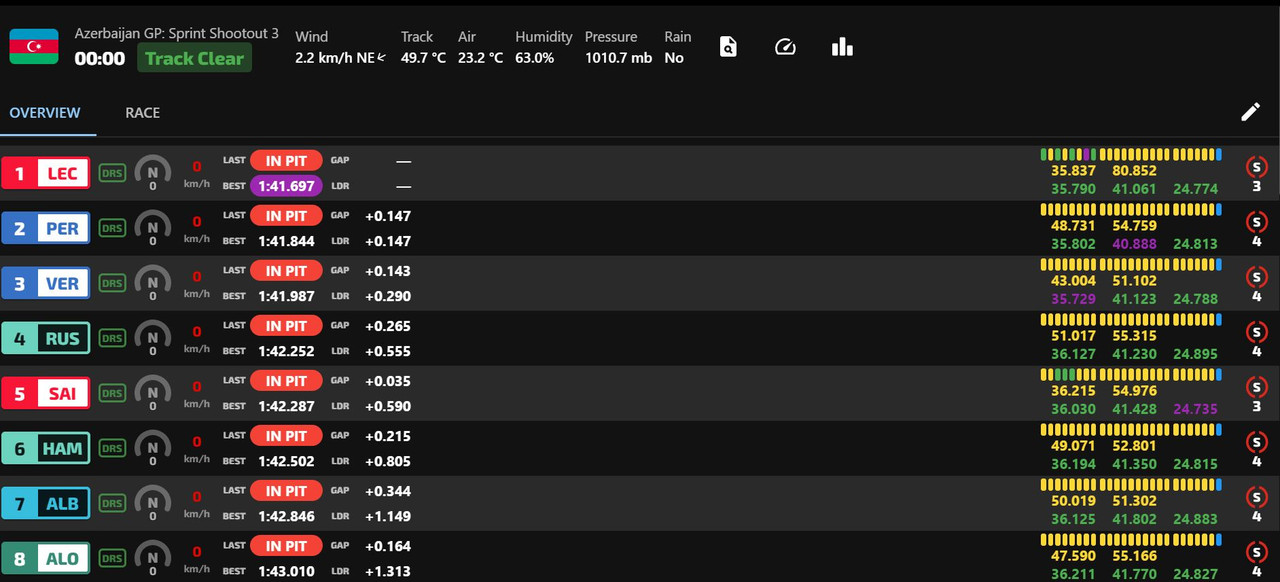The image size is (1280, 582).
Task: Click the soft tyre icon for VER
Action: click(1256, 277)
